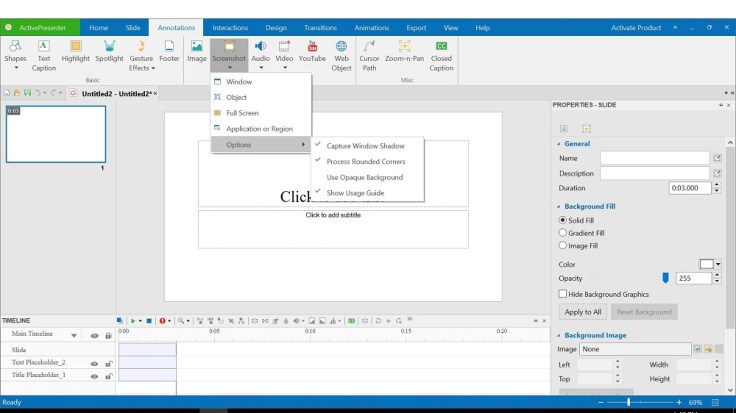This screenshot has width=736, height=413.
Task: Adjust the Opacity slider handle
Action: pos(665,278)
